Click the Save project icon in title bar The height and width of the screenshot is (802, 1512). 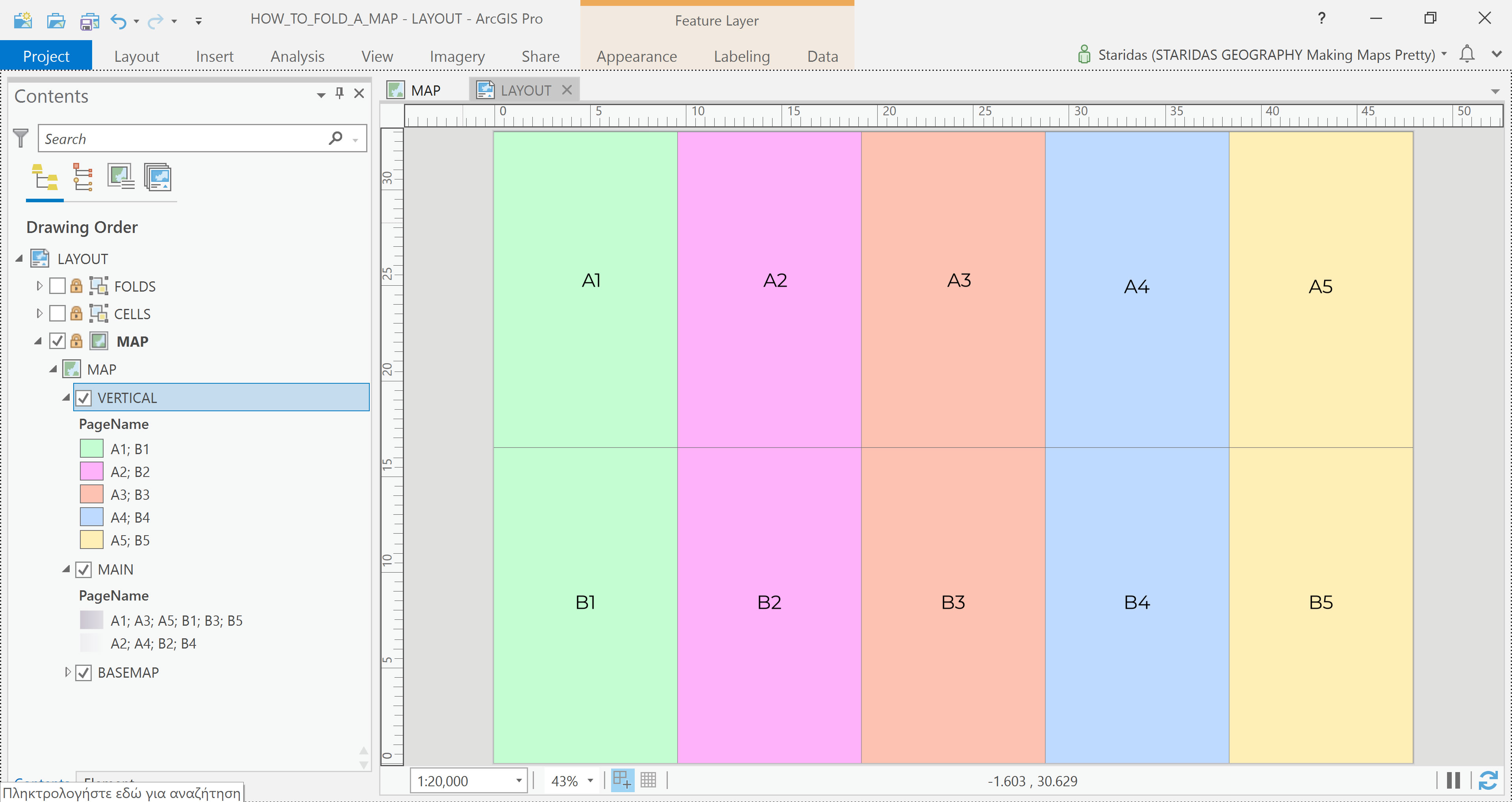[x=89, y=21]
